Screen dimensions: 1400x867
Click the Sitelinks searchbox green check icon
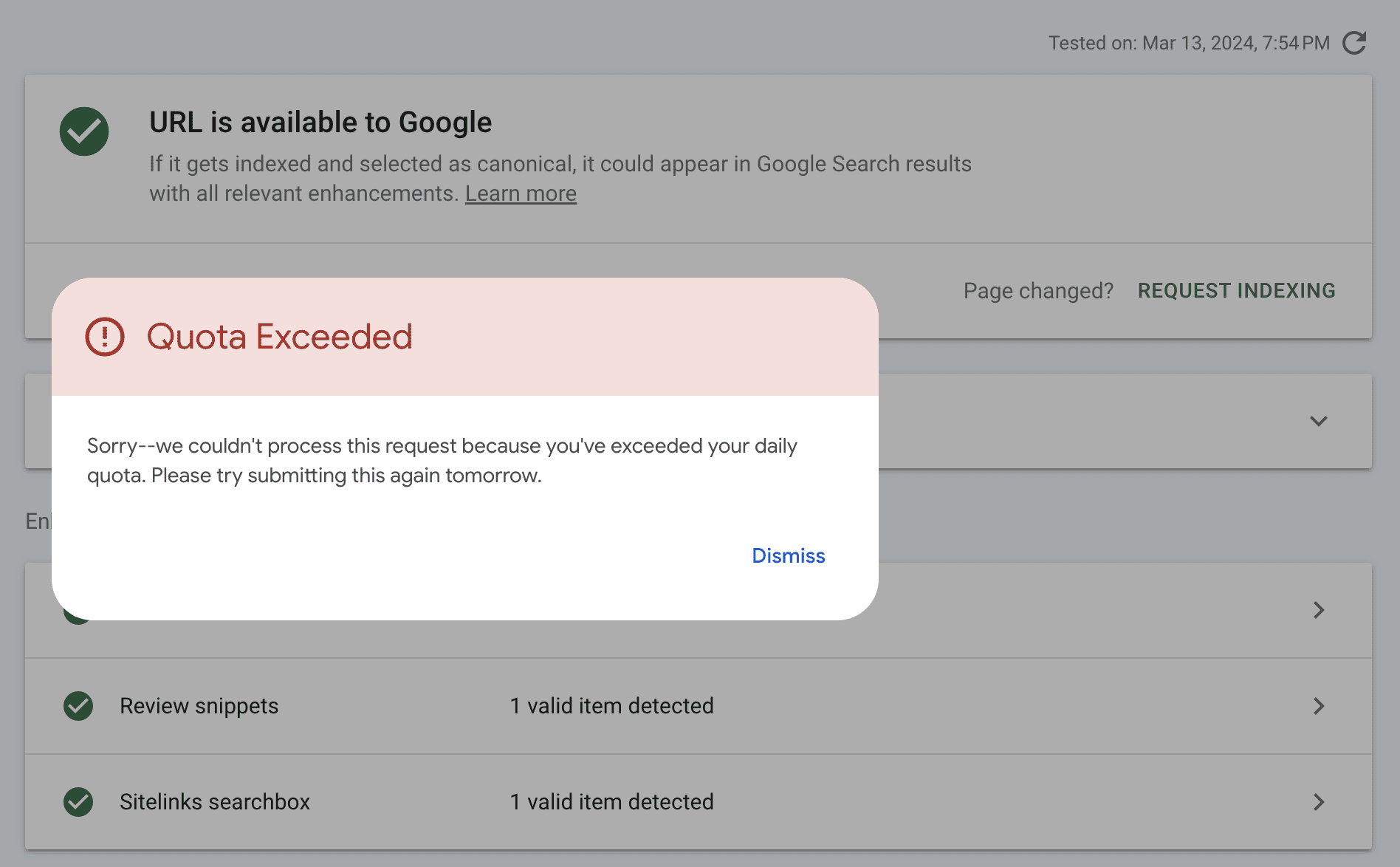click(78, 802)
